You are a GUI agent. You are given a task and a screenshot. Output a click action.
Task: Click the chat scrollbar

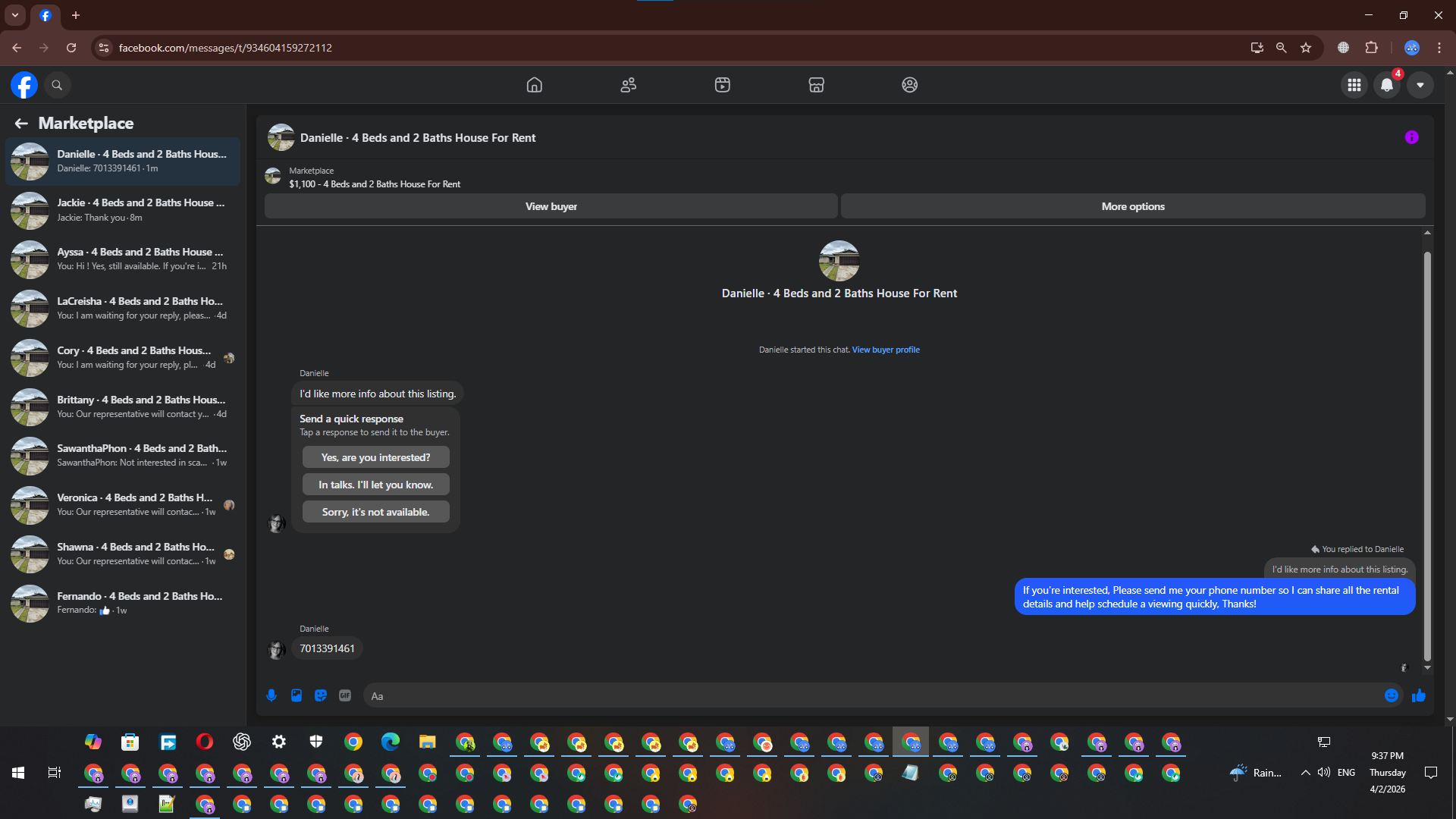coord(1427,455)
